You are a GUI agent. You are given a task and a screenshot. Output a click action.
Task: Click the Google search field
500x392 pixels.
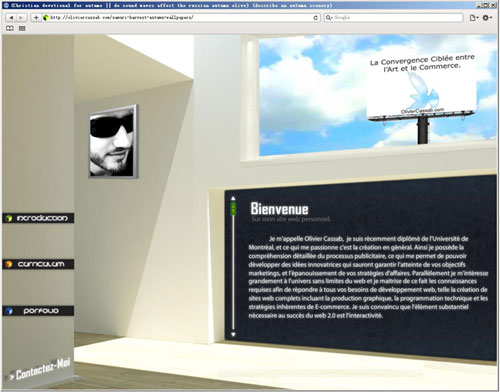coord(394,18)
